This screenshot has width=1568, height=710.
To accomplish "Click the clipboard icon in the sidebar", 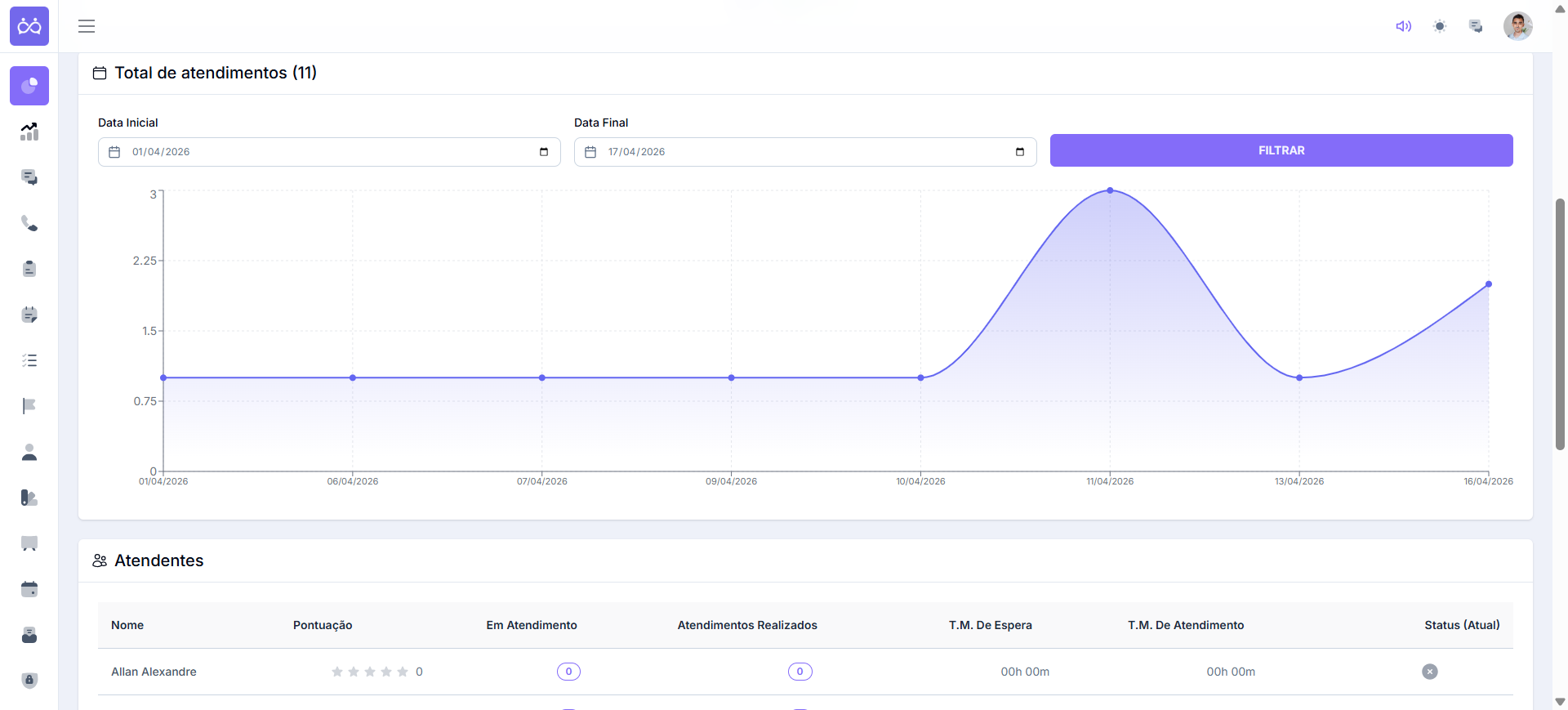I will [x=29, y=269].
